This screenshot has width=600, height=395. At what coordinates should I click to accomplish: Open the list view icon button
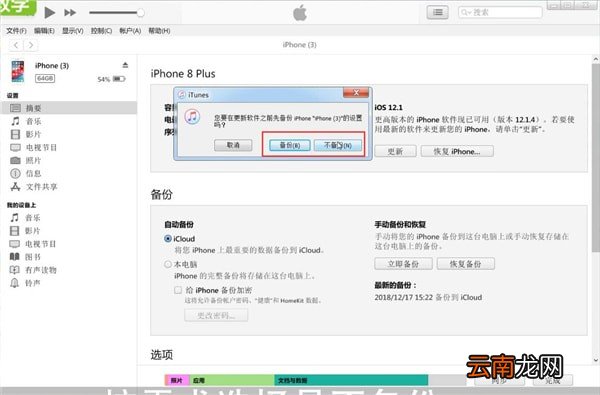pos(437,13)
